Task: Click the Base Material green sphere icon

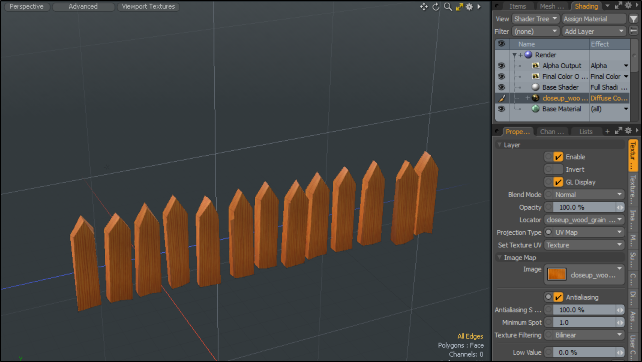Action: (535, 109)
